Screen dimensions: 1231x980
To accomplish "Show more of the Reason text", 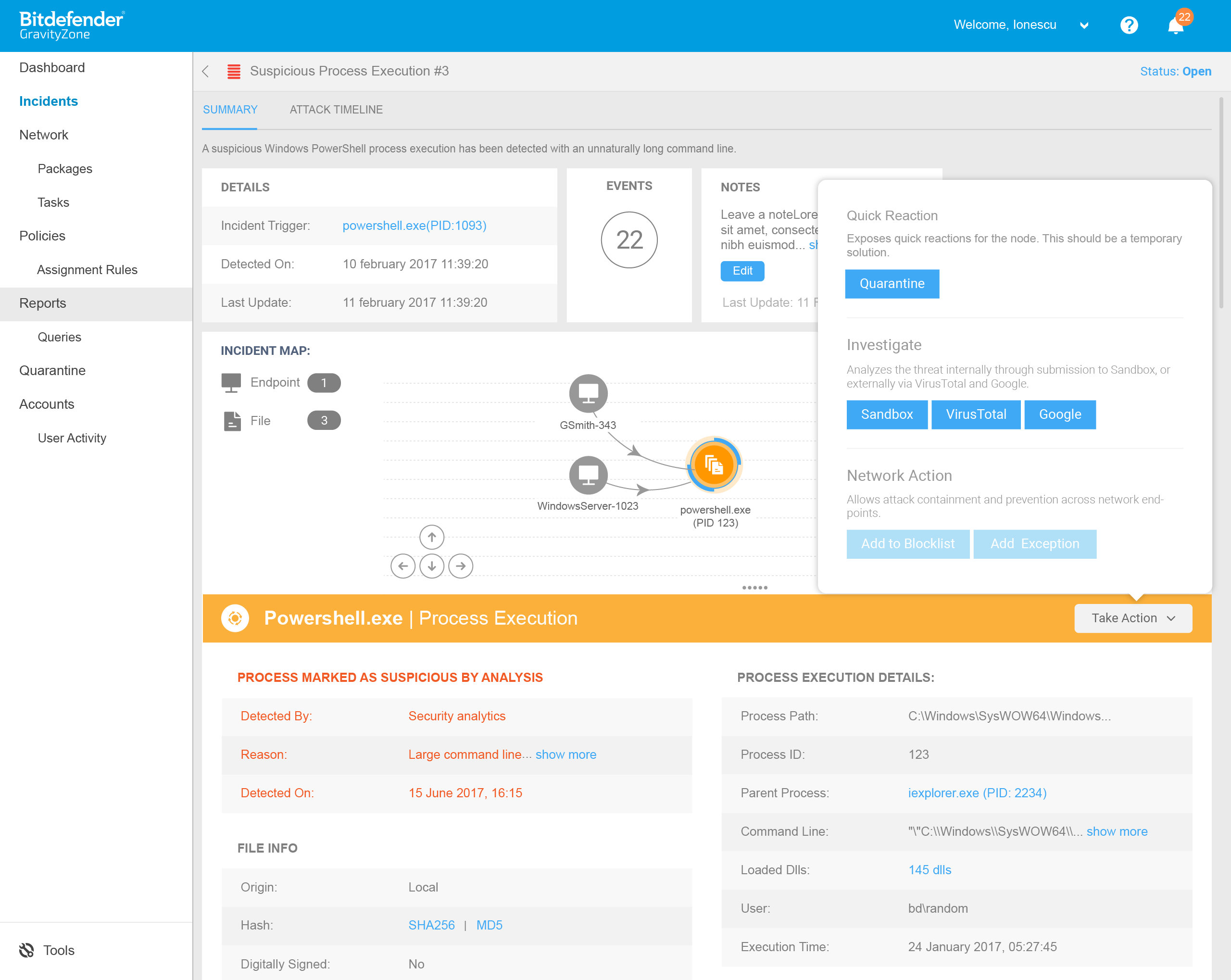I will (565, 754).
